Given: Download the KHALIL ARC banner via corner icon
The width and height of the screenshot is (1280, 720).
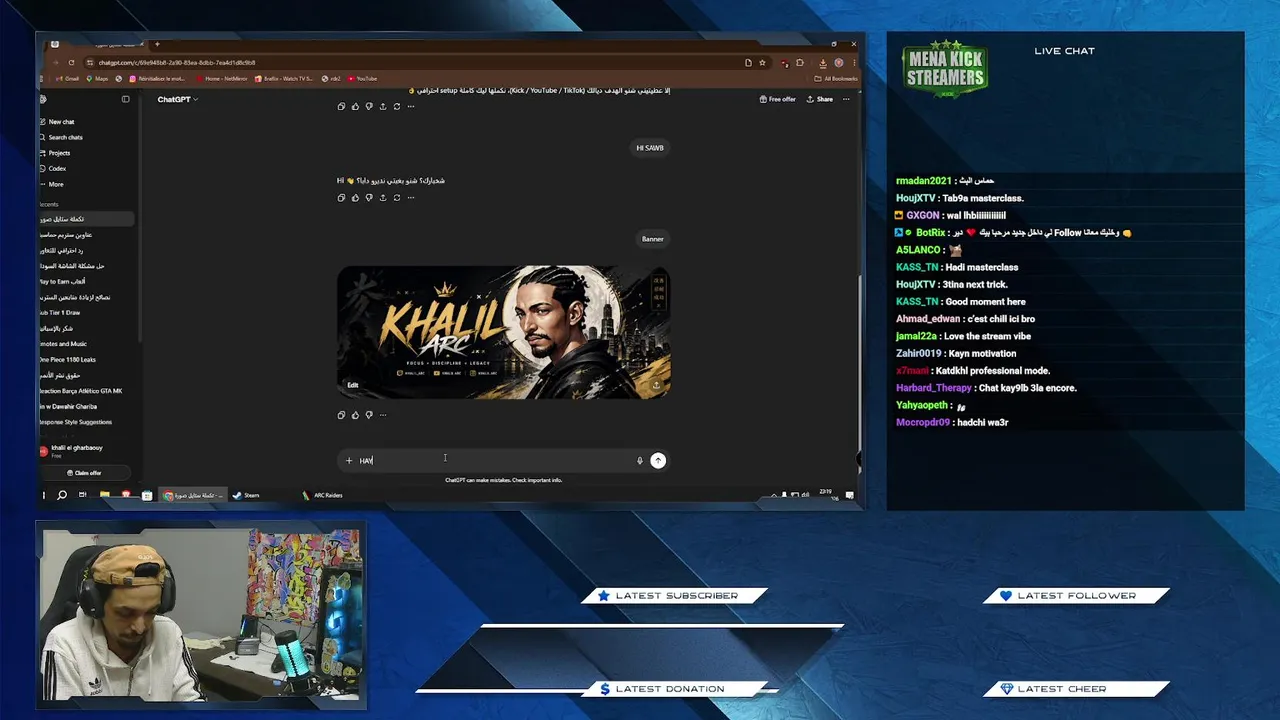Looking at the screenshot, I should point(656,385).
